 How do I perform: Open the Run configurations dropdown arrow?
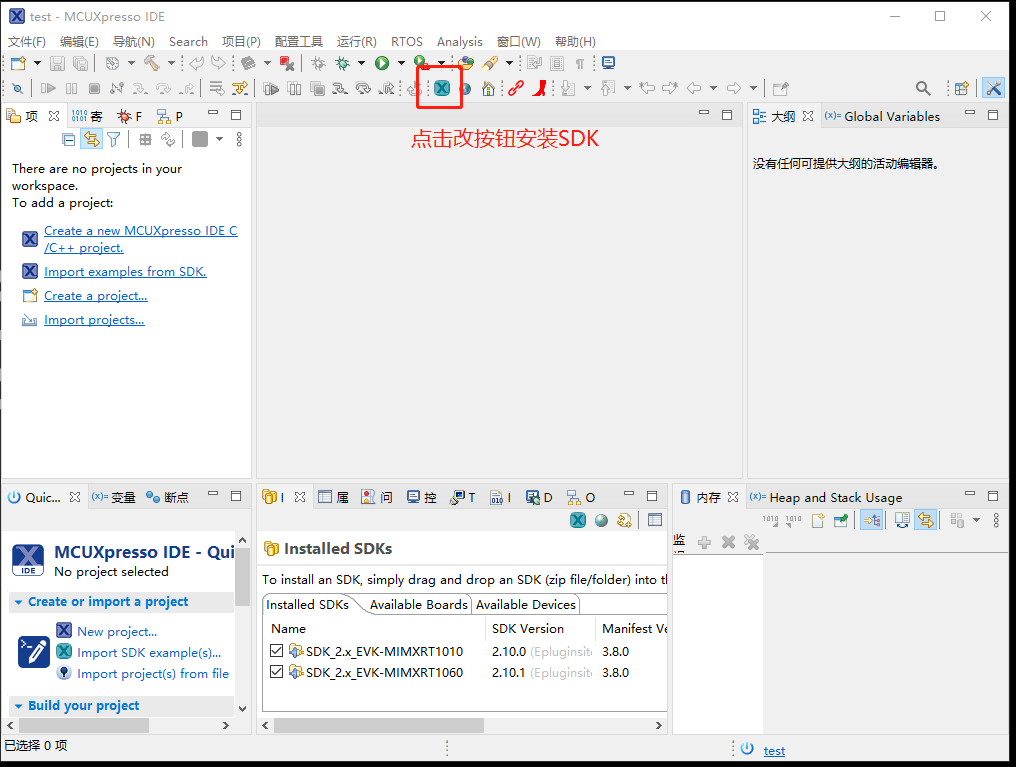[x=401, y=63]
